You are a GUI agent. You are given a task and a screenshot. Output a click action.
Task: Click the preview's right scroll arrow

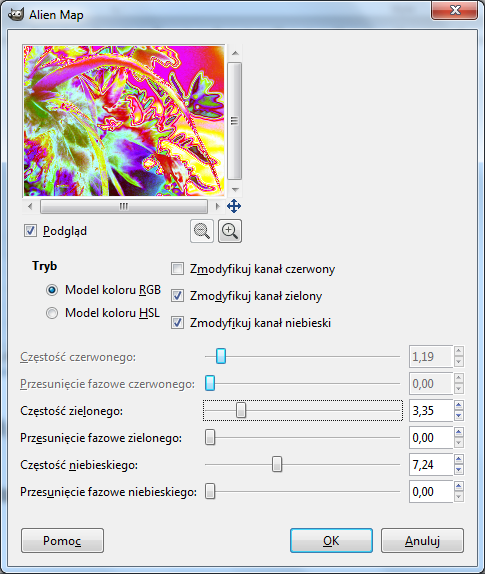click(x=217, y=206)
